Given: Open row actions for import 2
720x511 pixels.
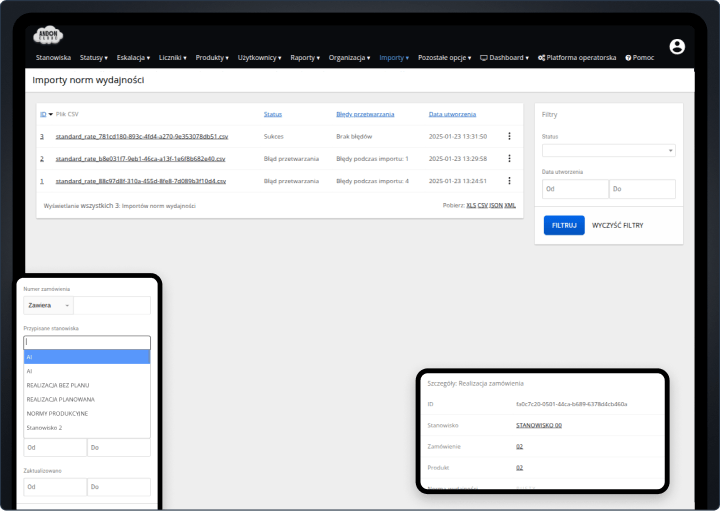Looking at the screenshot, I should click(509, 158).
